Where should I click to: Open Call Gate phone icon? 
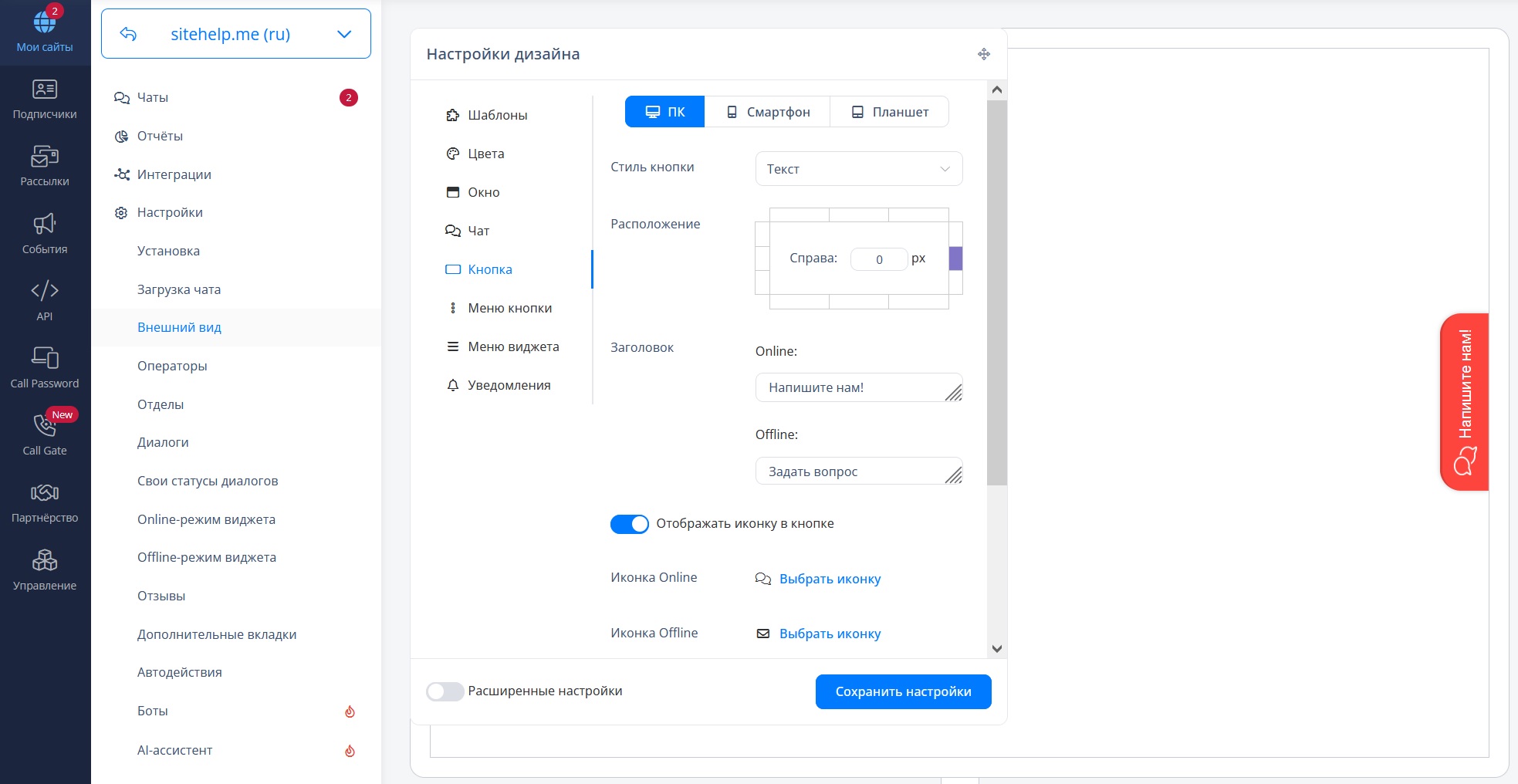tap(45, 425)
